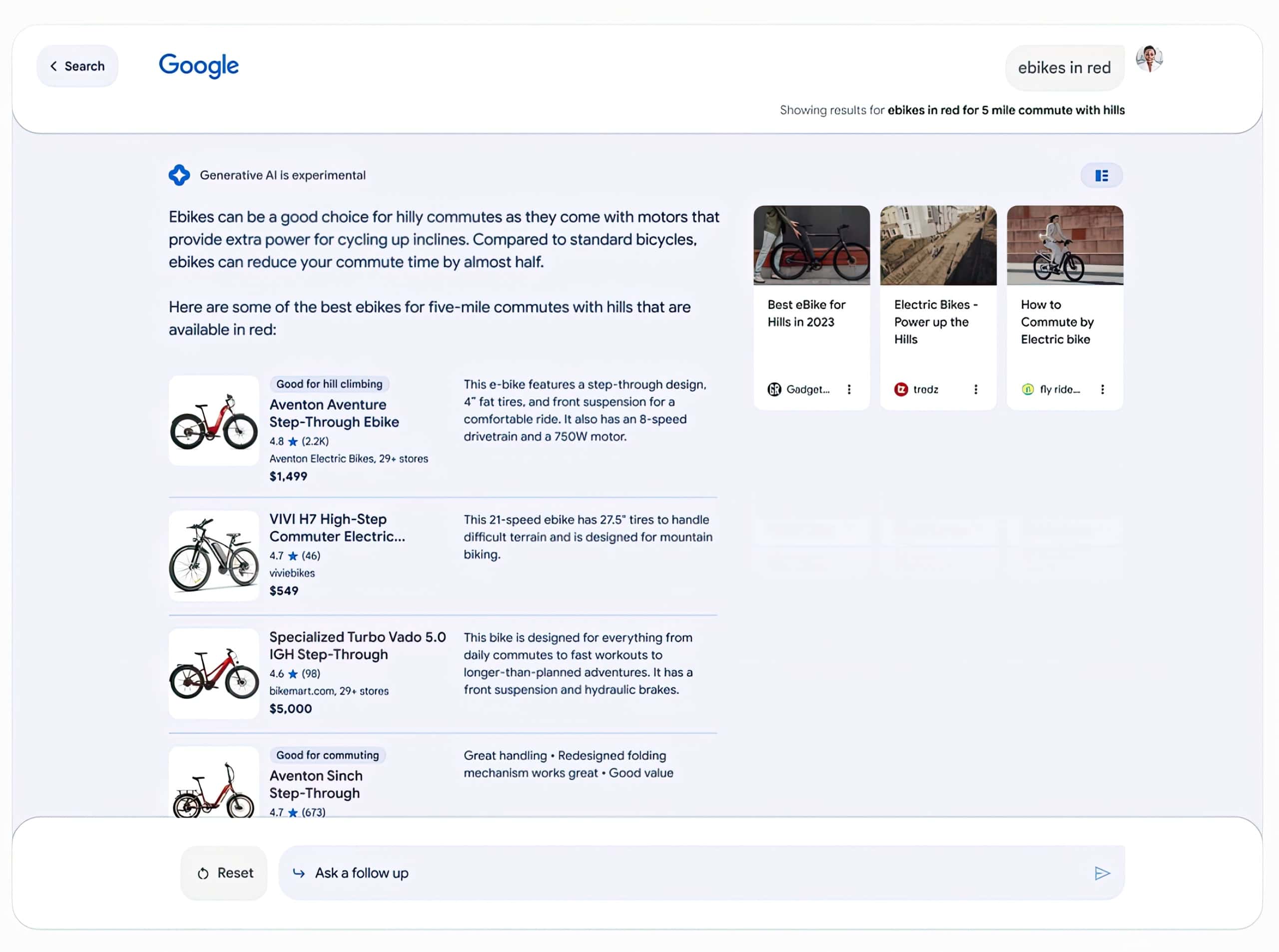Open How to Commute card image

1065,245
